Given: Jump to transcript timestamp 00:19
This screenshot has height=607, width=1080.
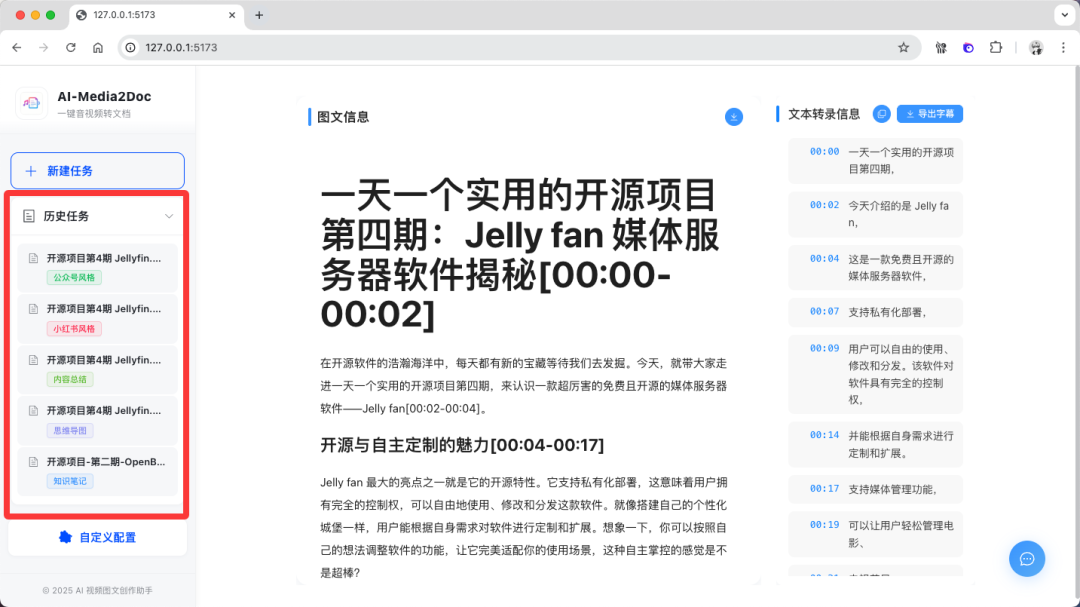Looking at the screenshot, I should coord(824,524).
